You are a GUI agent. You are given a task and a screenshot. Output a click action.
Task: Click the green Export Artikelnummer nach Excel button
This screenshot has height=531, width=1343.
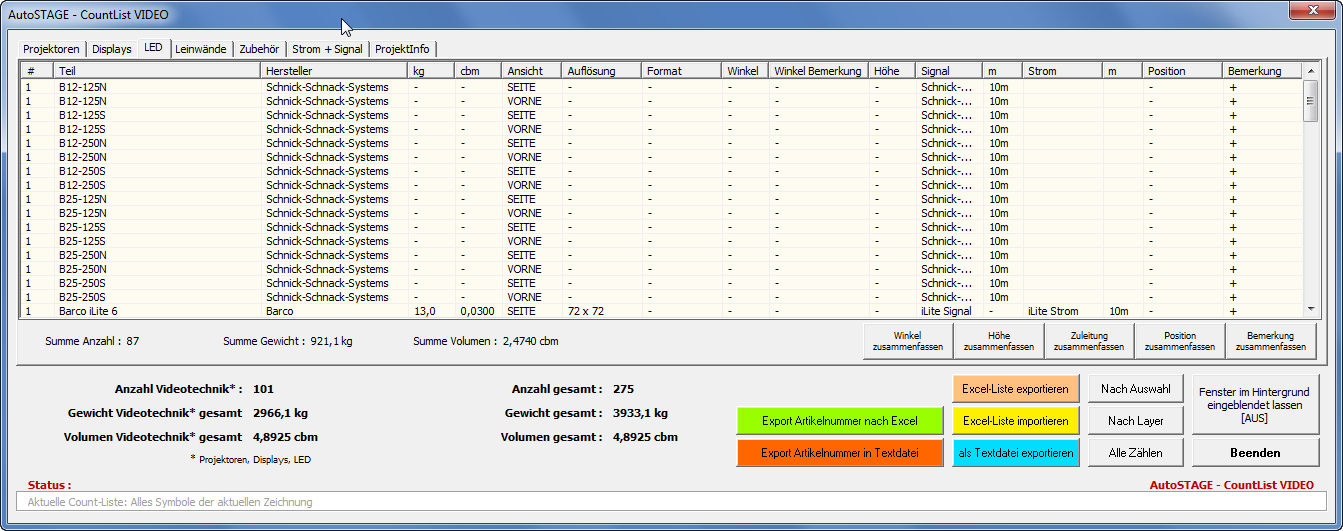tap(840, 421)
